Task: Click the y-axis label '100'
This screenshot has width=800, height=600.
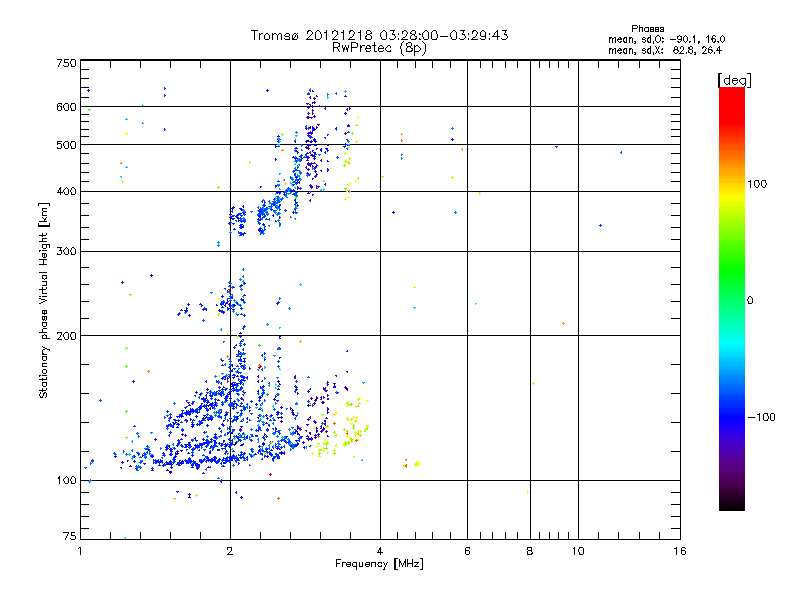Action: tap(66, 481)
